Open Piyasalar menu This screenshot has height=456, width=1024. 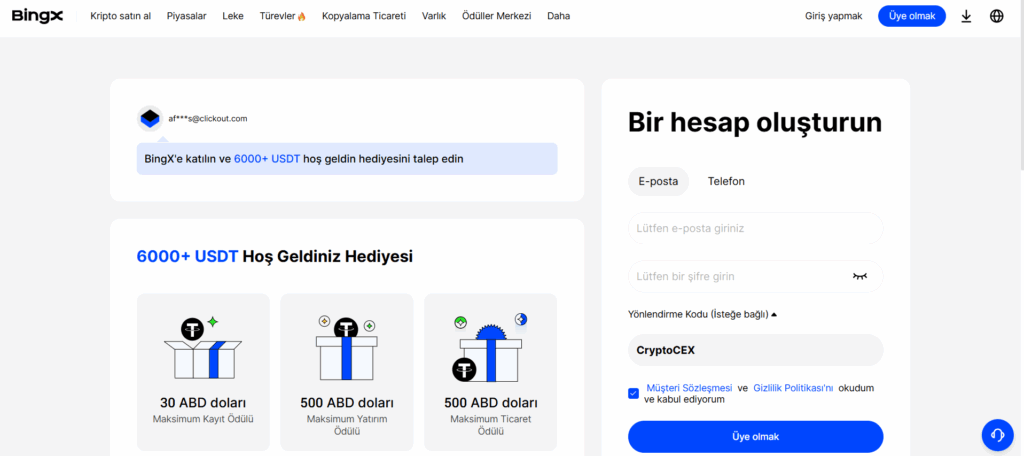point(187,16)
